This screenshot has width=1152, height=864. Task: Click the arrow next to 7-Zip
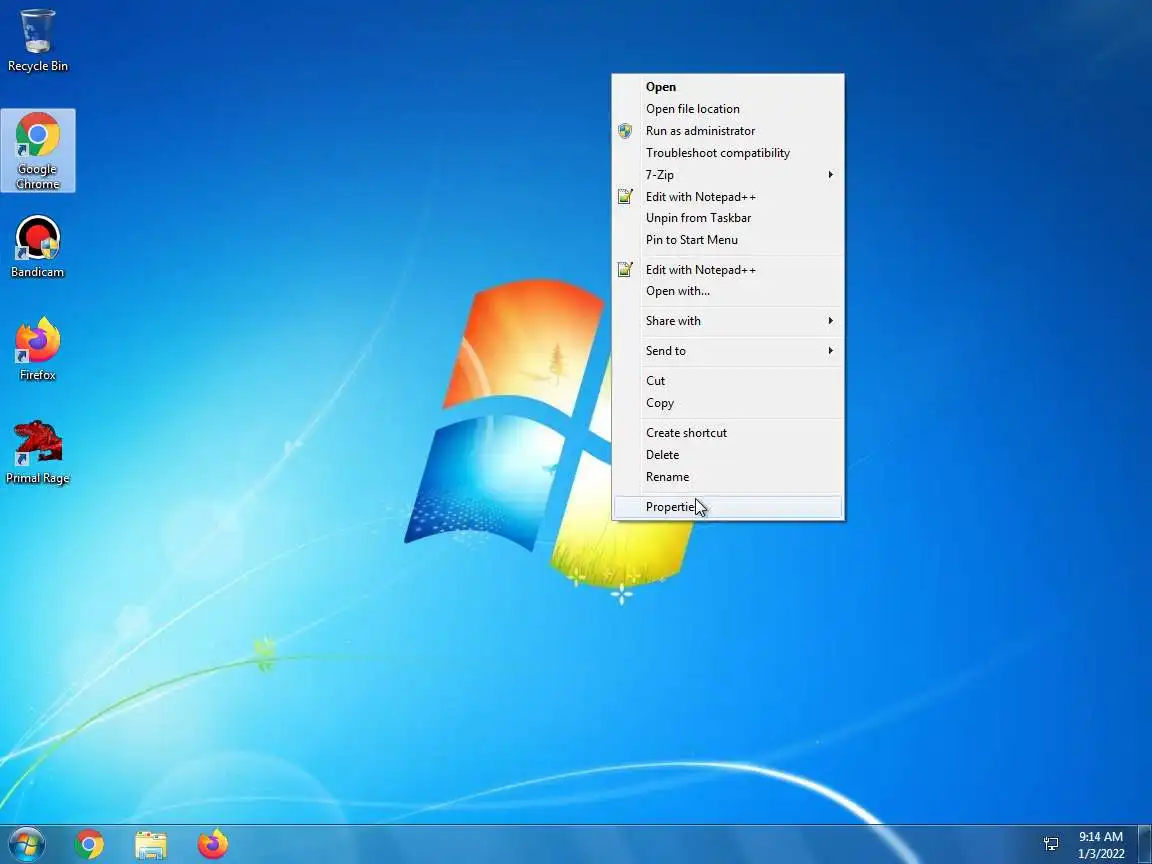830,175
